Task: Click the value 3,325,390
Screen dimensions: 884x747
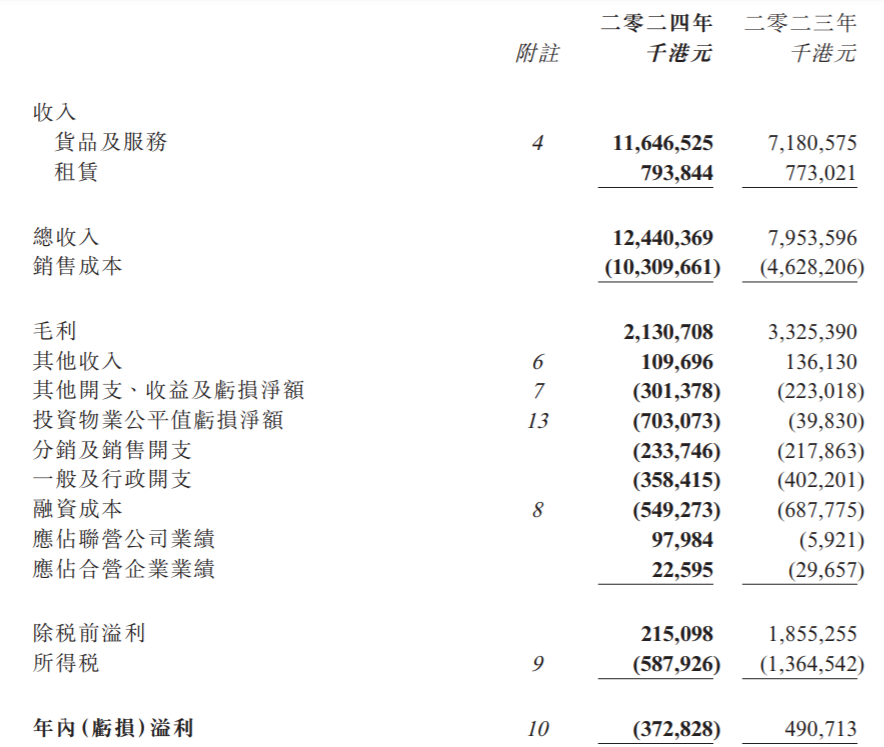Action: tap(812, 332)
